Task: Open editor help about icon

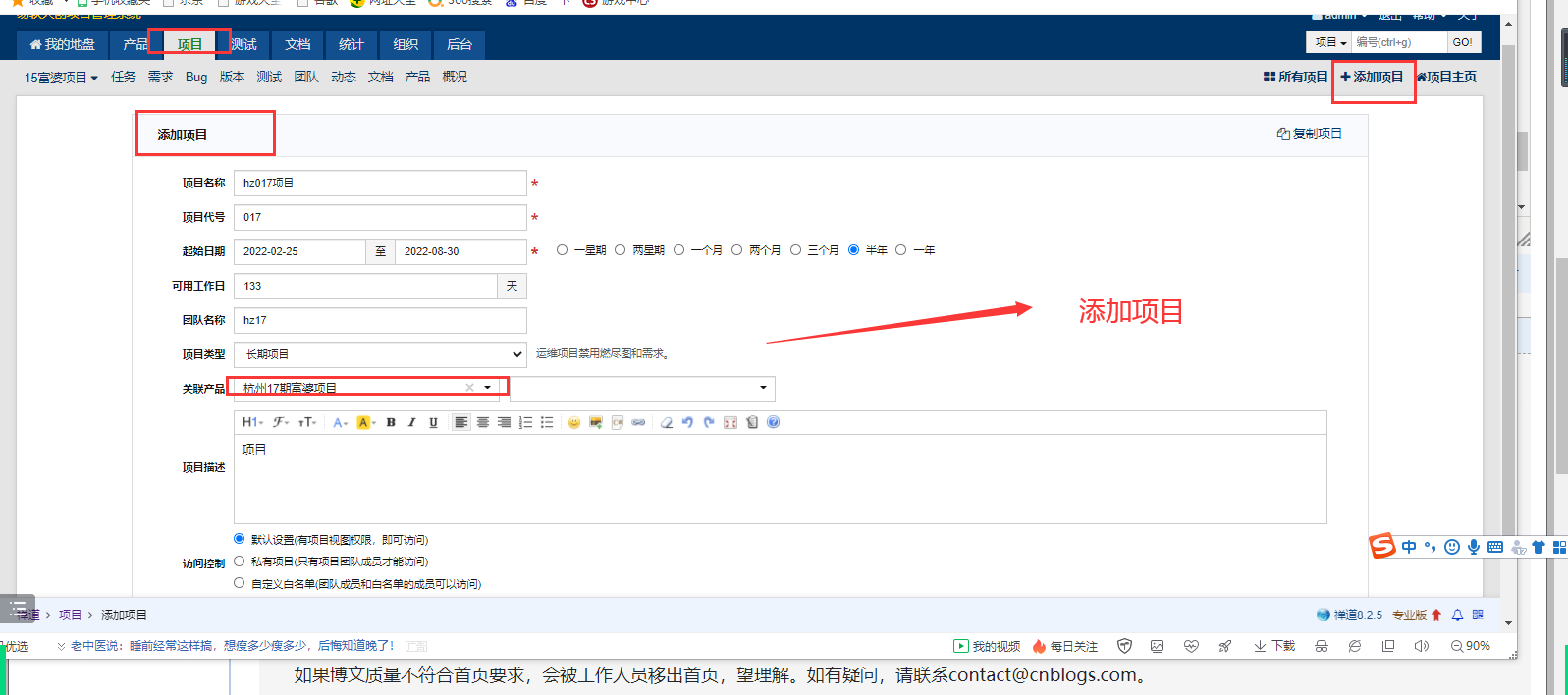Action: (773, 422)
